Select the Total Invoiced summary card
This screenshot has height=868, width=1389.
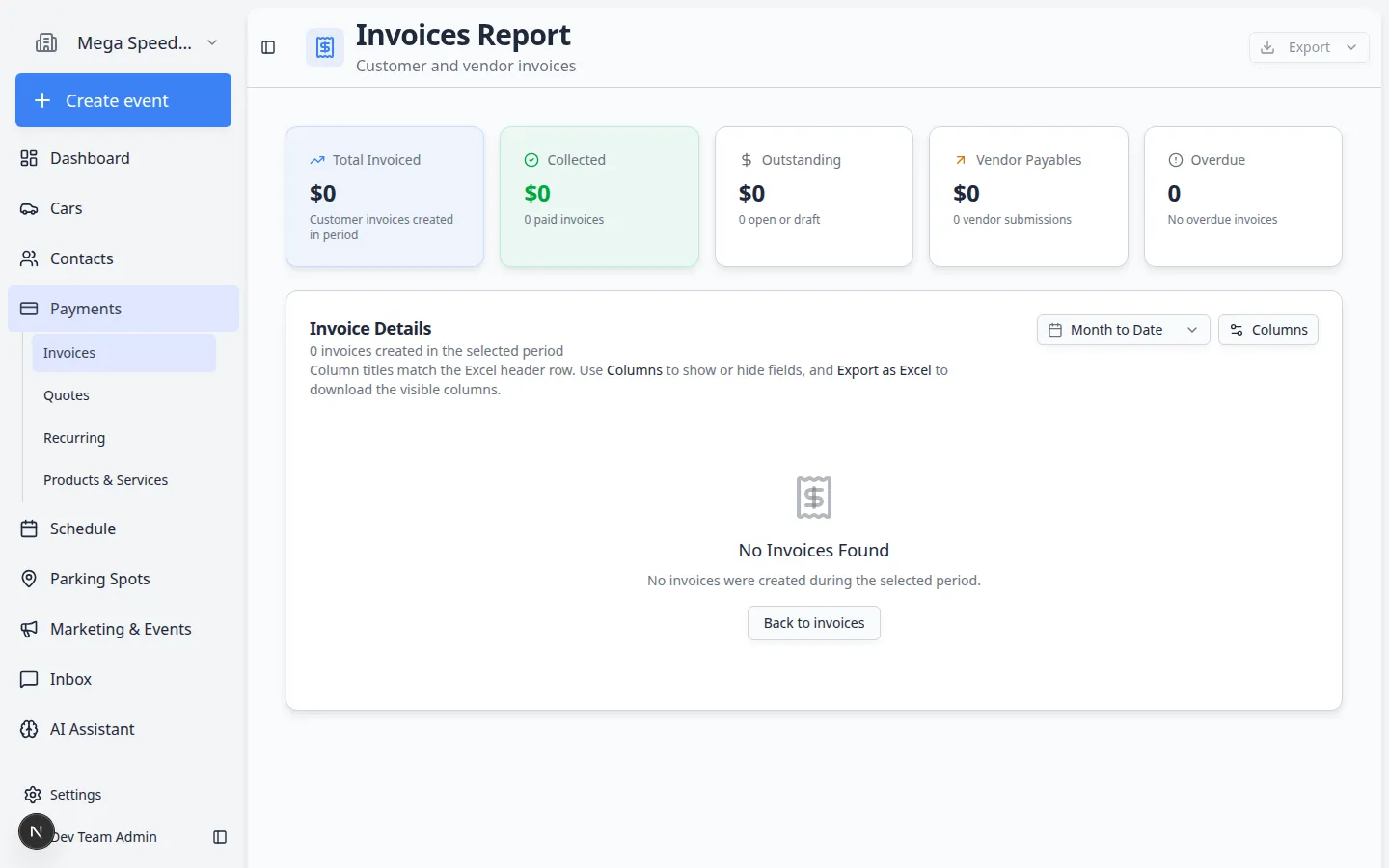click(x=385, y=197)
